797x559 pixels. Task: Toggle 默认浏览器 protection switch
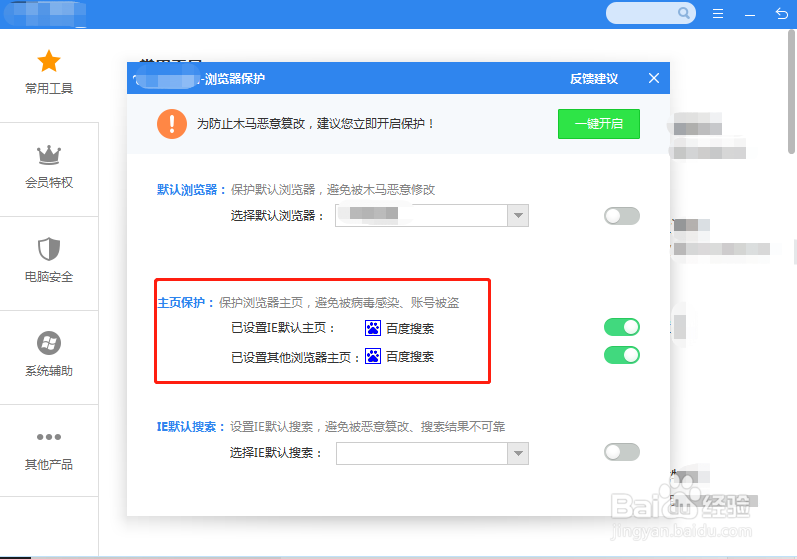[x=622, y=216]
